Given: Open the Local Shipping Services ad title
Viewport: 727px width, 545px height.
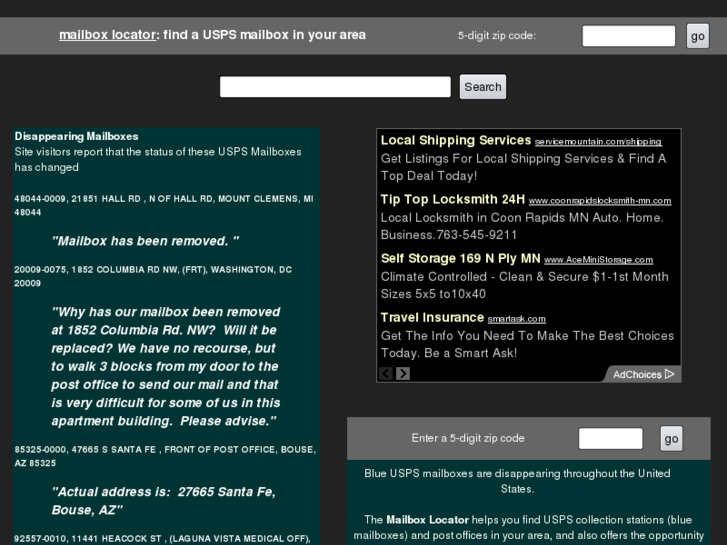Looking at the screenshot, I should pos(455,140).
